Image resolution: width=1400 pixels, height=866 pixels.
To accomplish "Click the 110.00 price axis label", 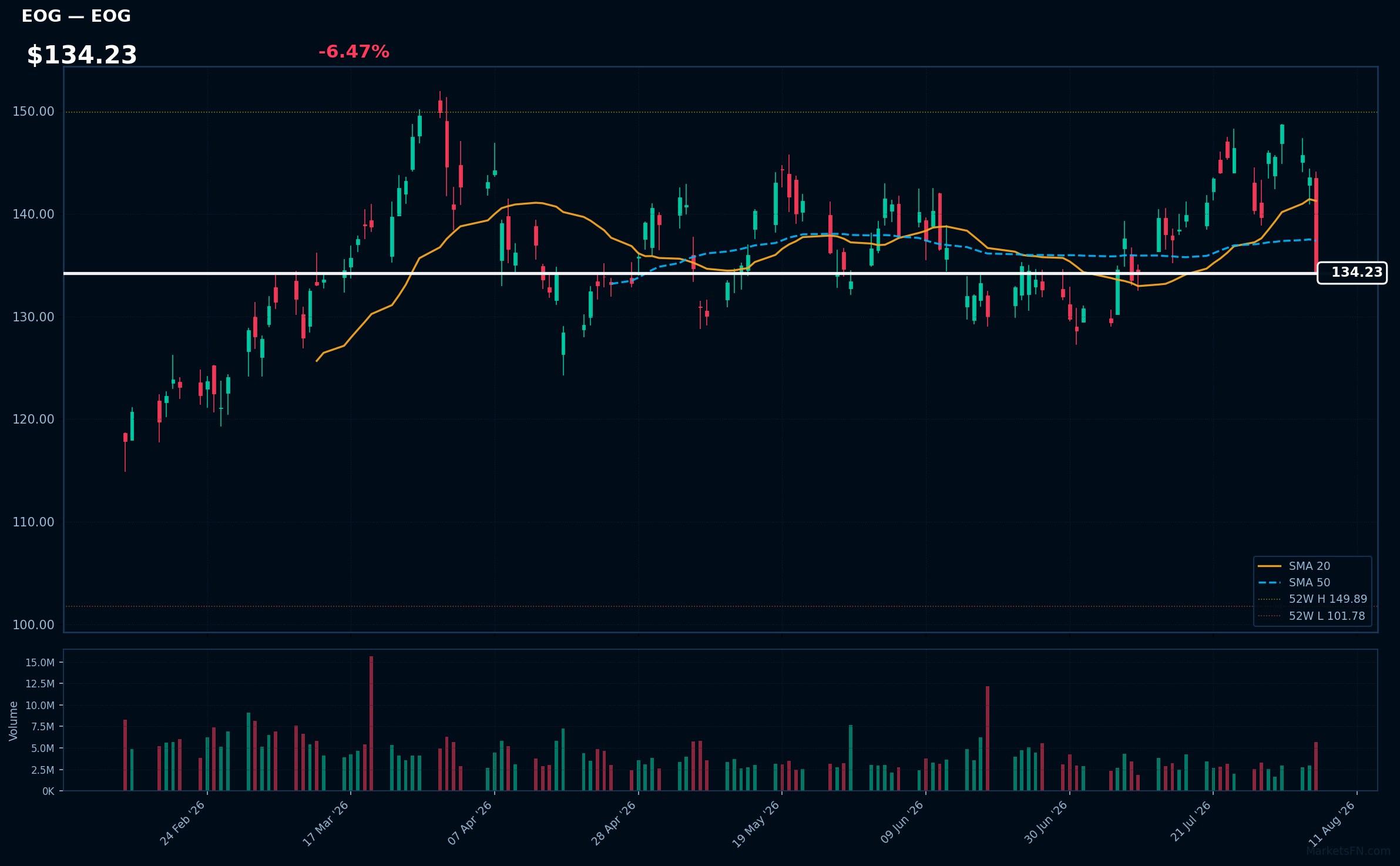I will (x=33, y=522).
